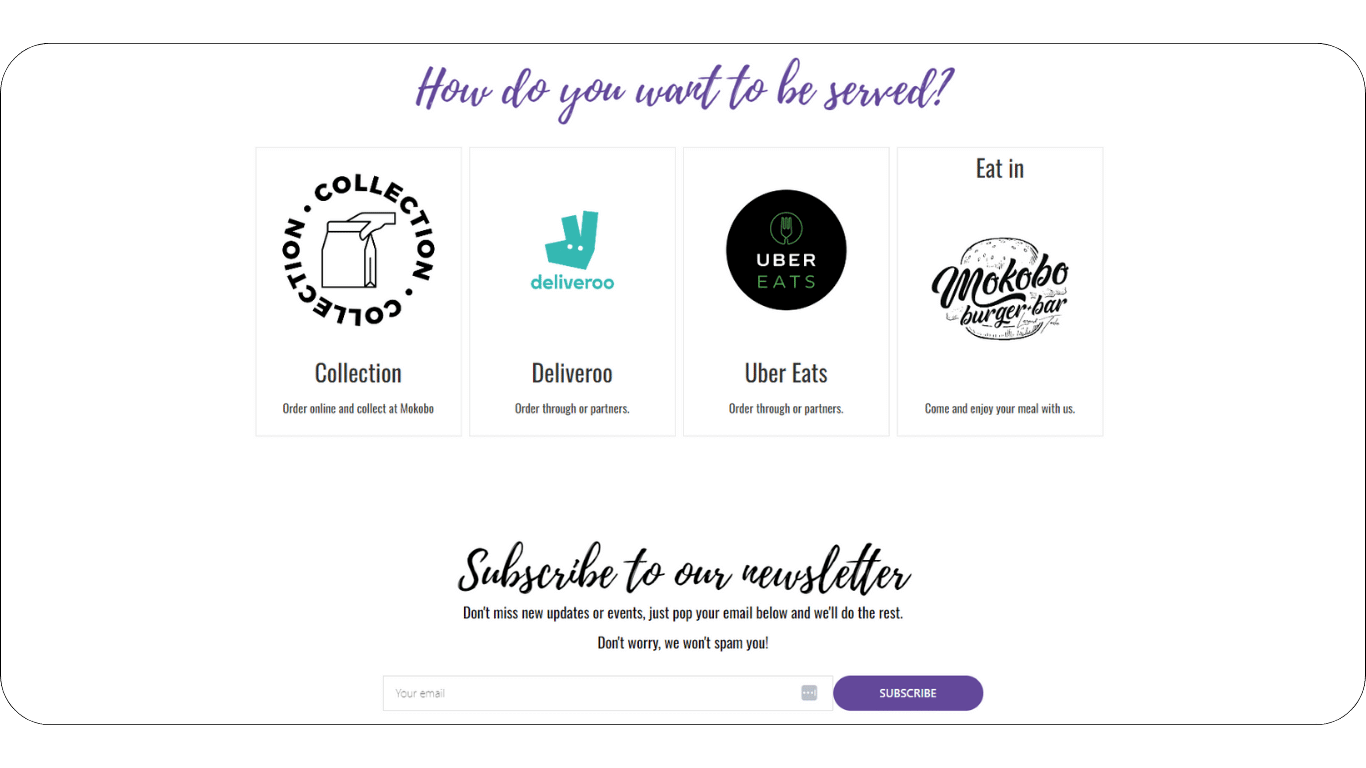Screen dimensions: 1366x768
Task: Click 'Order through or partners' under Deliveroo
Action: tap(572, 408)
